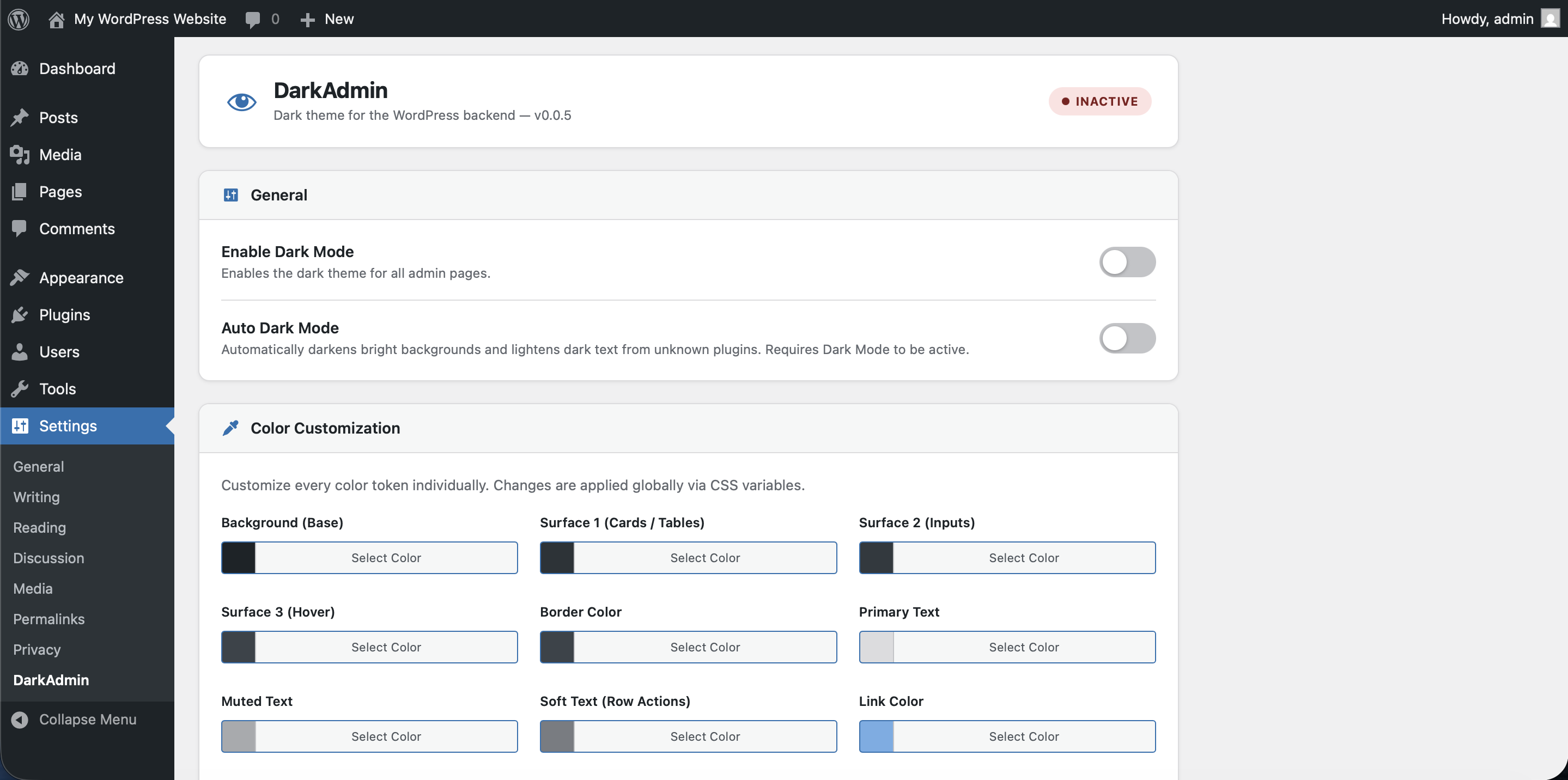Click the INACTIVE status badge
The height and width of the screenshot is (780, 1568).
point(1099,101)
